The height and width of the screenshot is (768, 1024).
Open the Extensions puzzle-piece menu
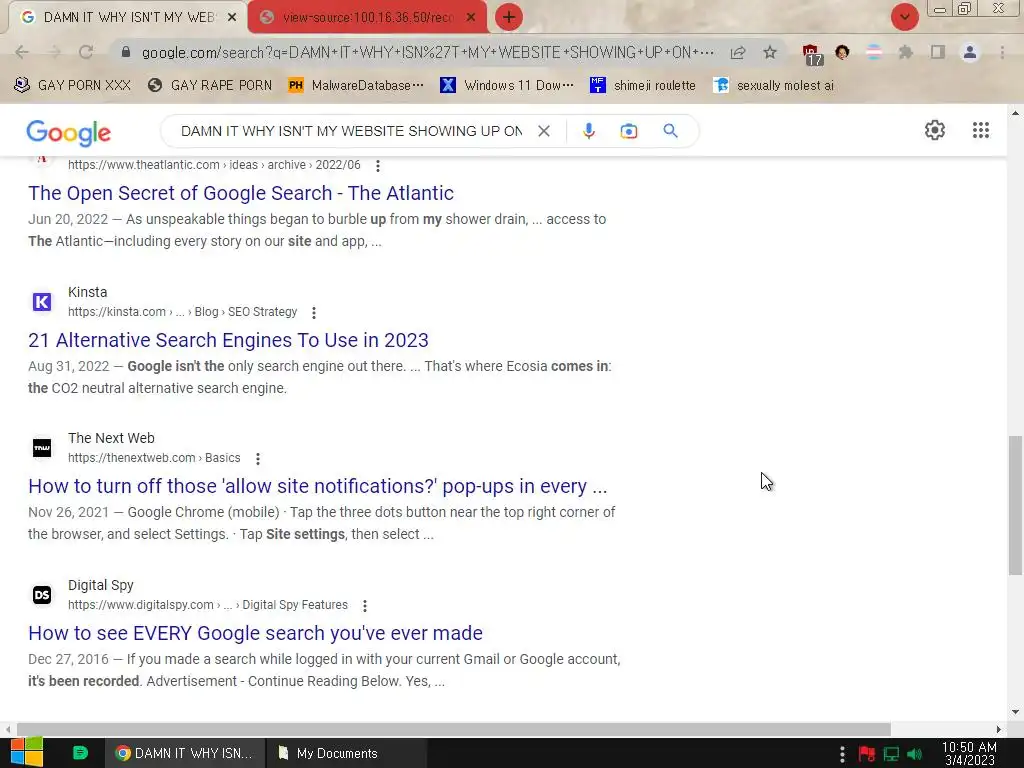[905, 52]
